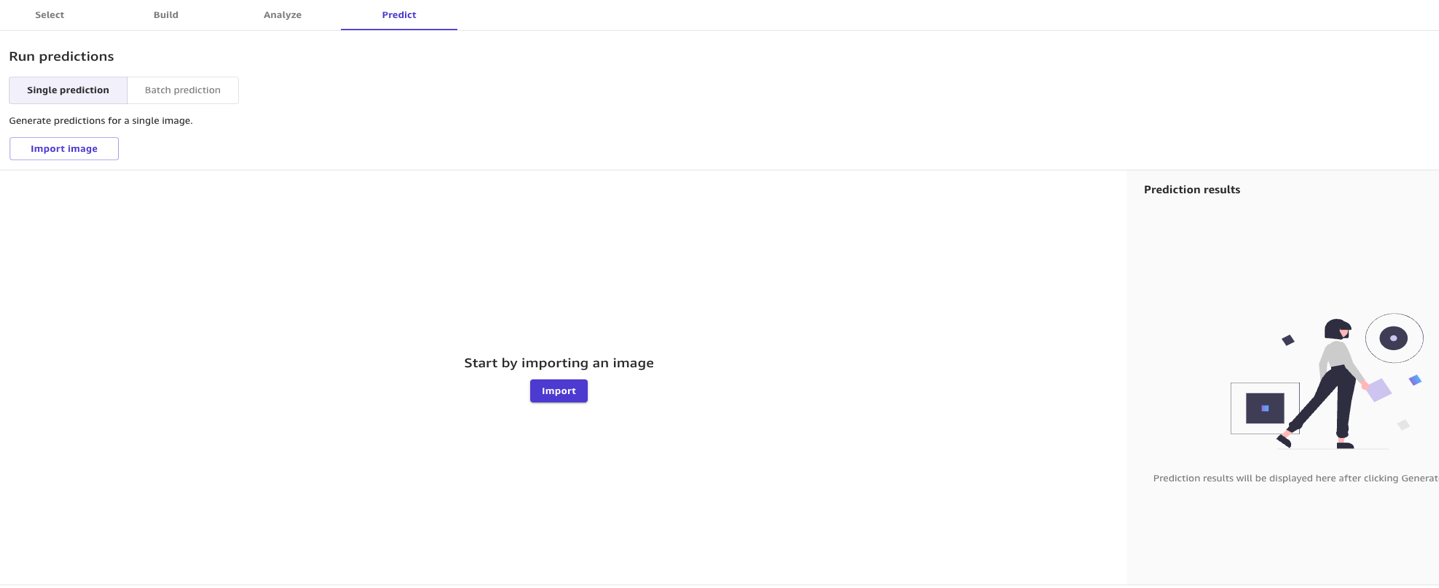
Task: Click the Import image button
Action: [x=63, y=148]
